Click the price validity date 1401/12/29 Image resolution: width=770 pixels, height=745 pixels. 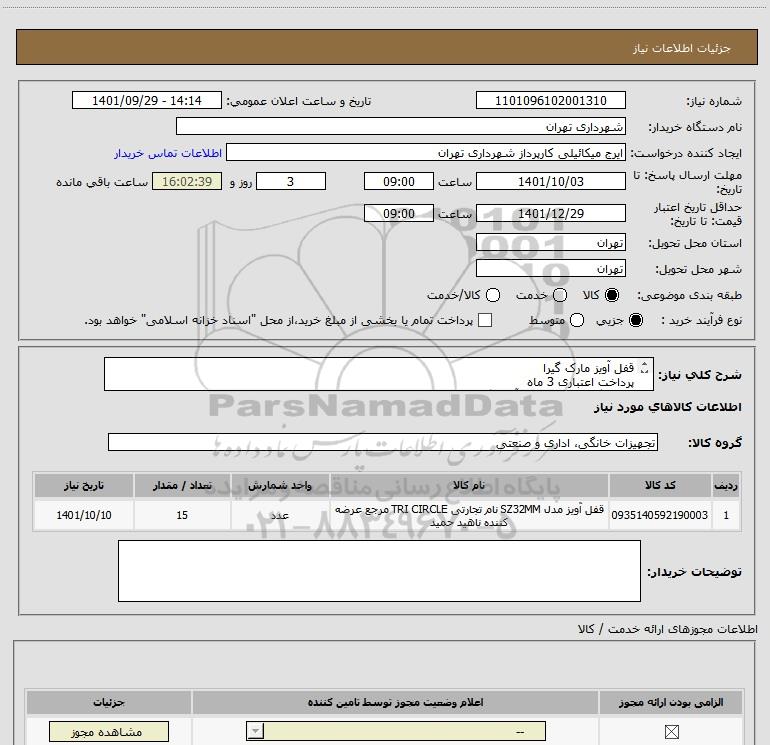[550, 213]
